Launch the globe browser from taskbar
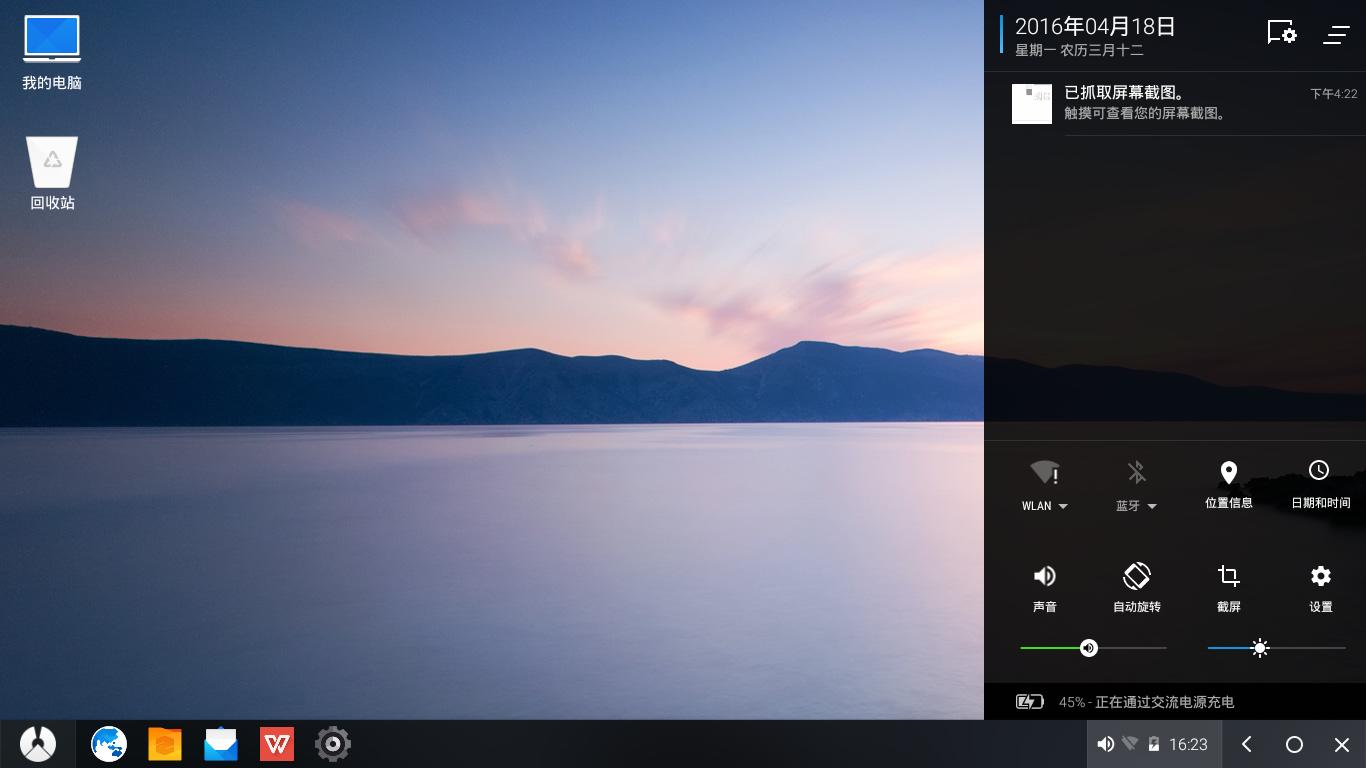 point(109,744)
